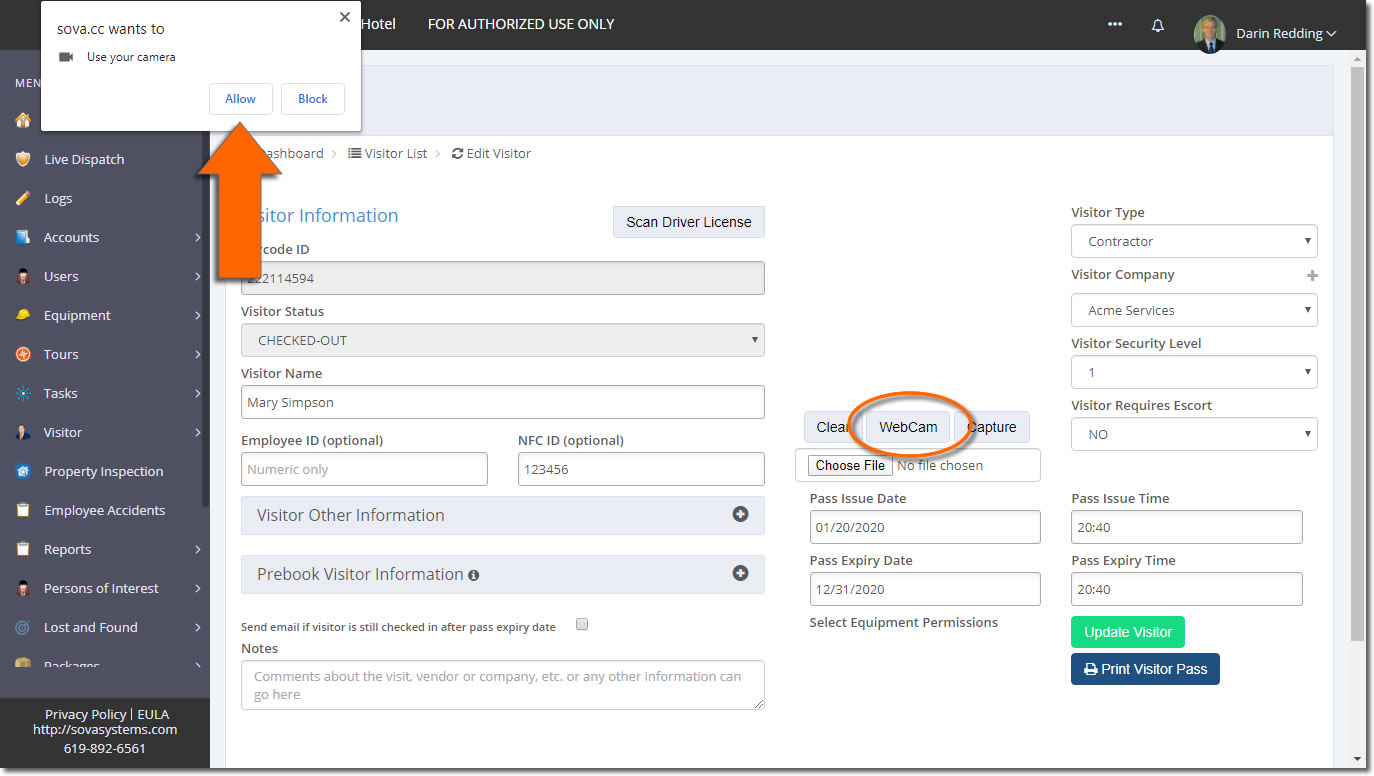The height and width of the screenshot is (776, 1374).
Task: Open the Visitor Requires Escort dropdown
Action: 1194,434
